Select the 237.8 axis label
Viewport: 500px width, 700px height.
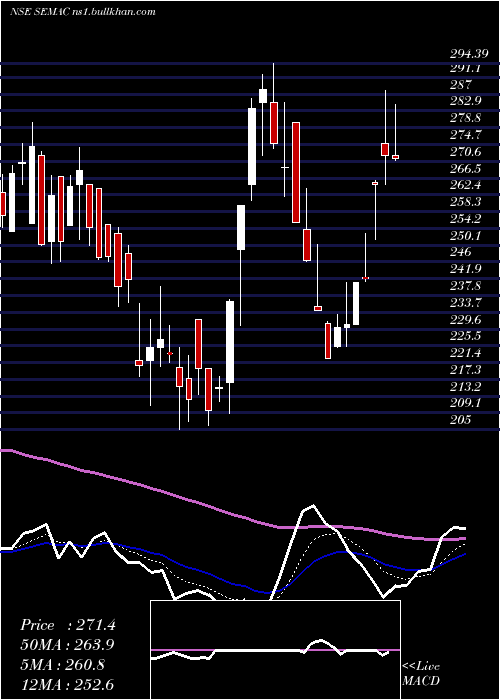coord(465,286)
